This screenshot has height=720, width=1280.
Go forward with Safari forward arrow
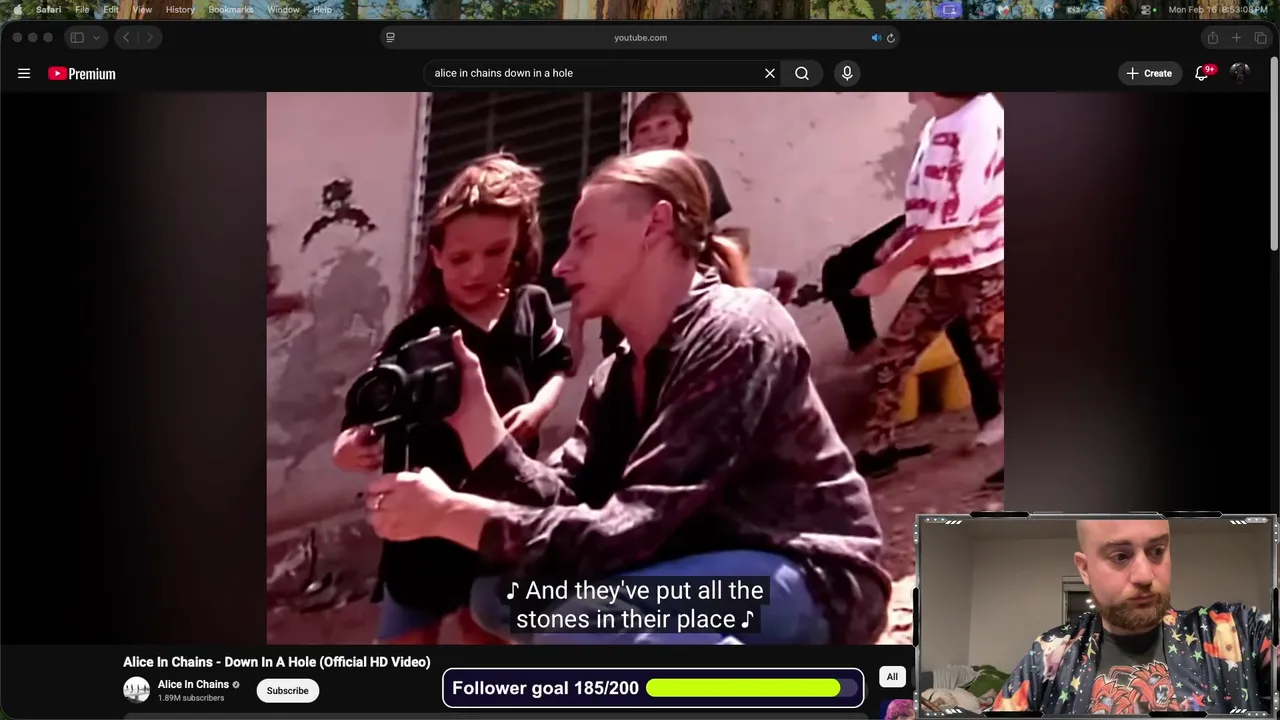pos(149,37)
